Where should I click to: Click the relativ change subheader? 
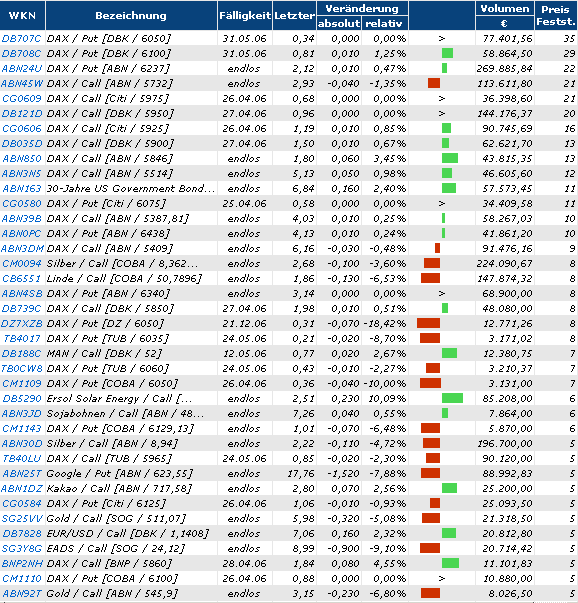coord(385,23)
